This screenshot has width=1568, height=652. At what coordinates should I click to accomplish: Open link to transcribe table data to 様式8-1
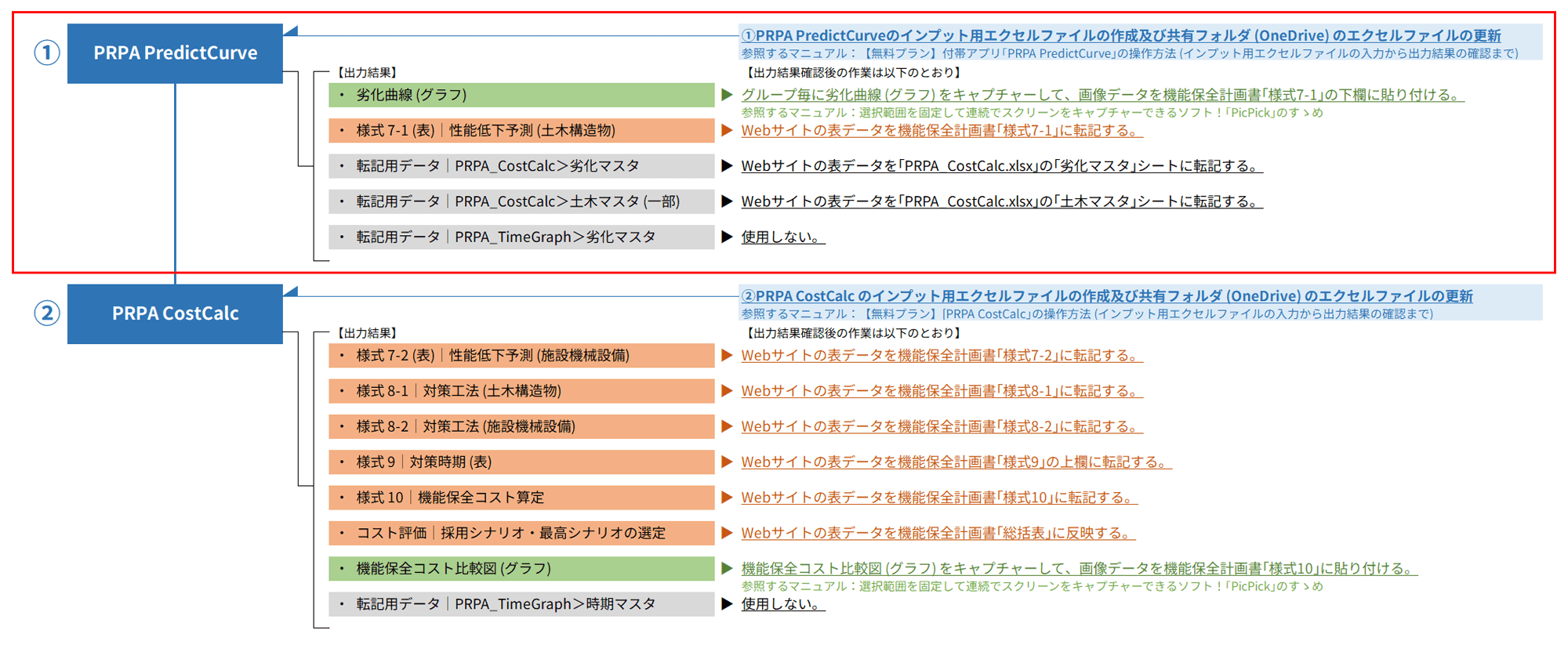coord(942,391)
